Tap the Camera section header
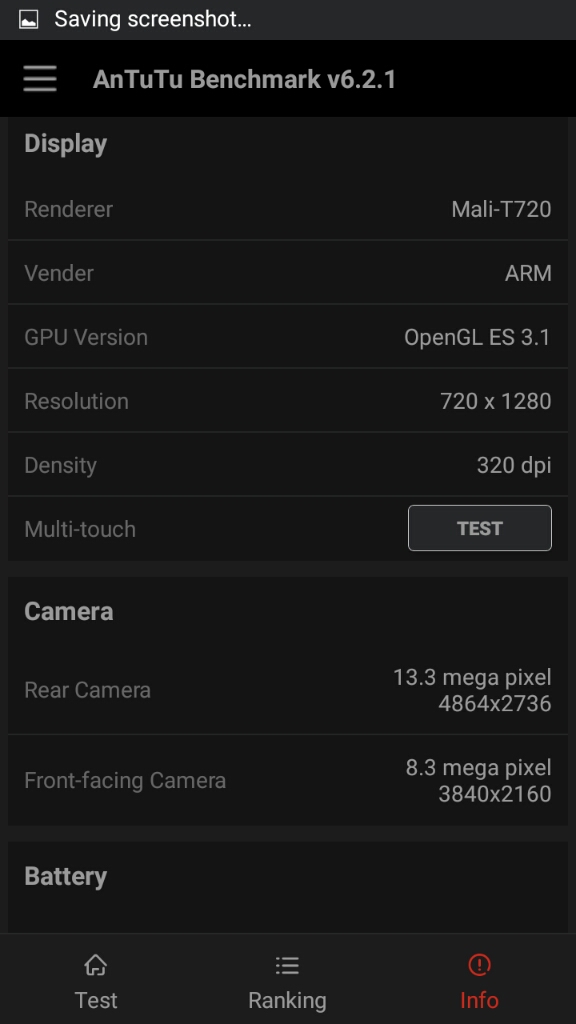The height and width of the screenshot is (1024, 576). pyautogui.click(x=69, y=612)
